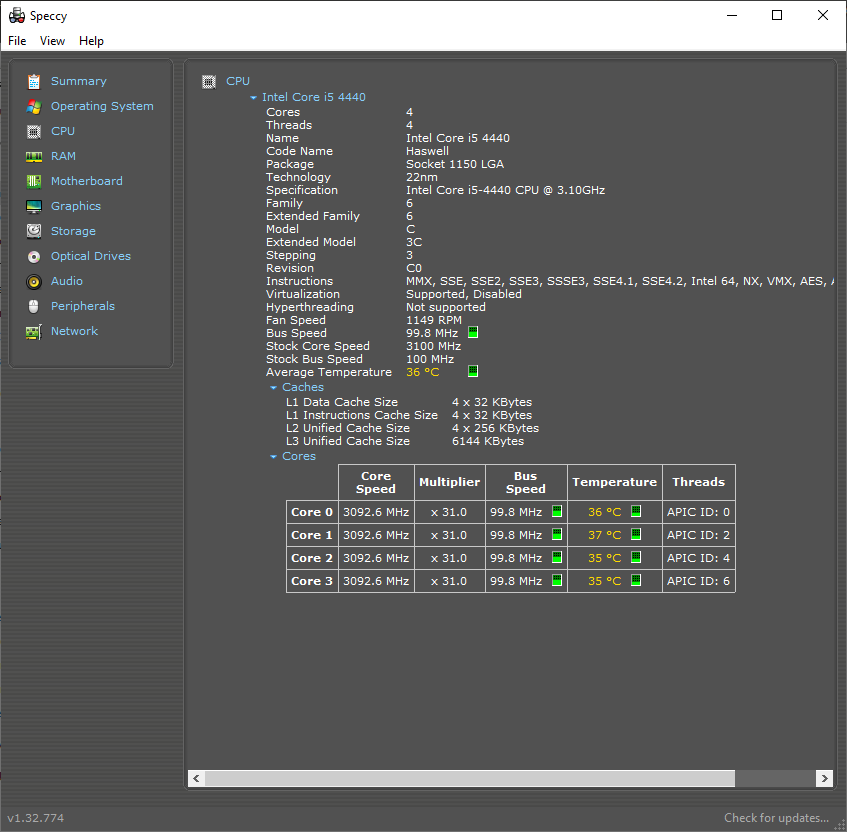Screen dimensions: 847x832
Task: Click the v1.32.774 version label
Action: [36, 818]
